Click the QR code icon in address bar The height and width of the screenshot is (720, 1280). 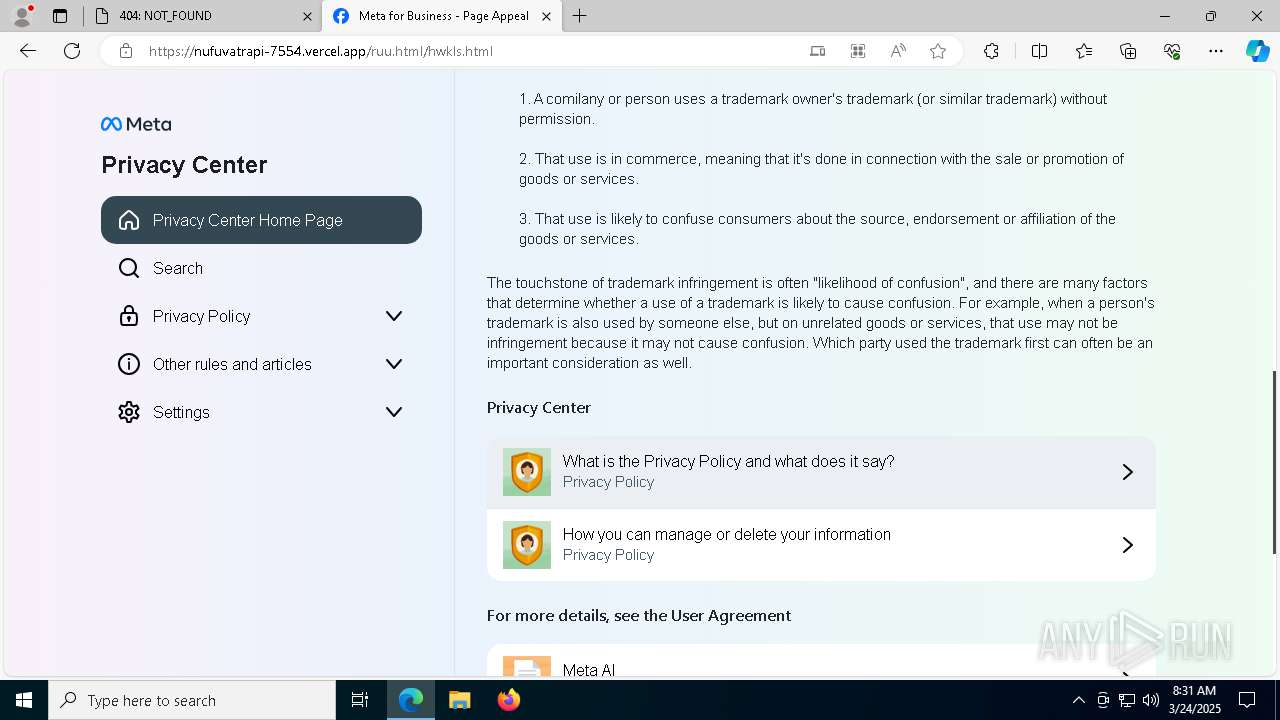[x=858, y=51]
